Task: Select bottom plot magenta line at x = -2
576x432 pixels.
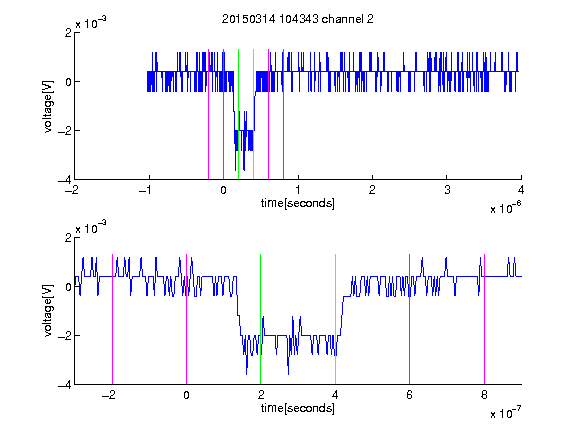Action: tap(112, 319)
